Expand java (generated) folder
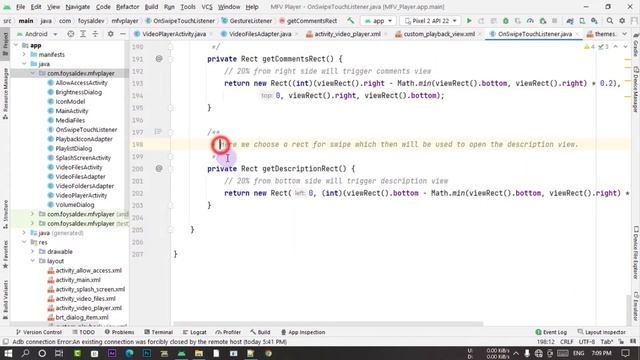 click(24, 233)
